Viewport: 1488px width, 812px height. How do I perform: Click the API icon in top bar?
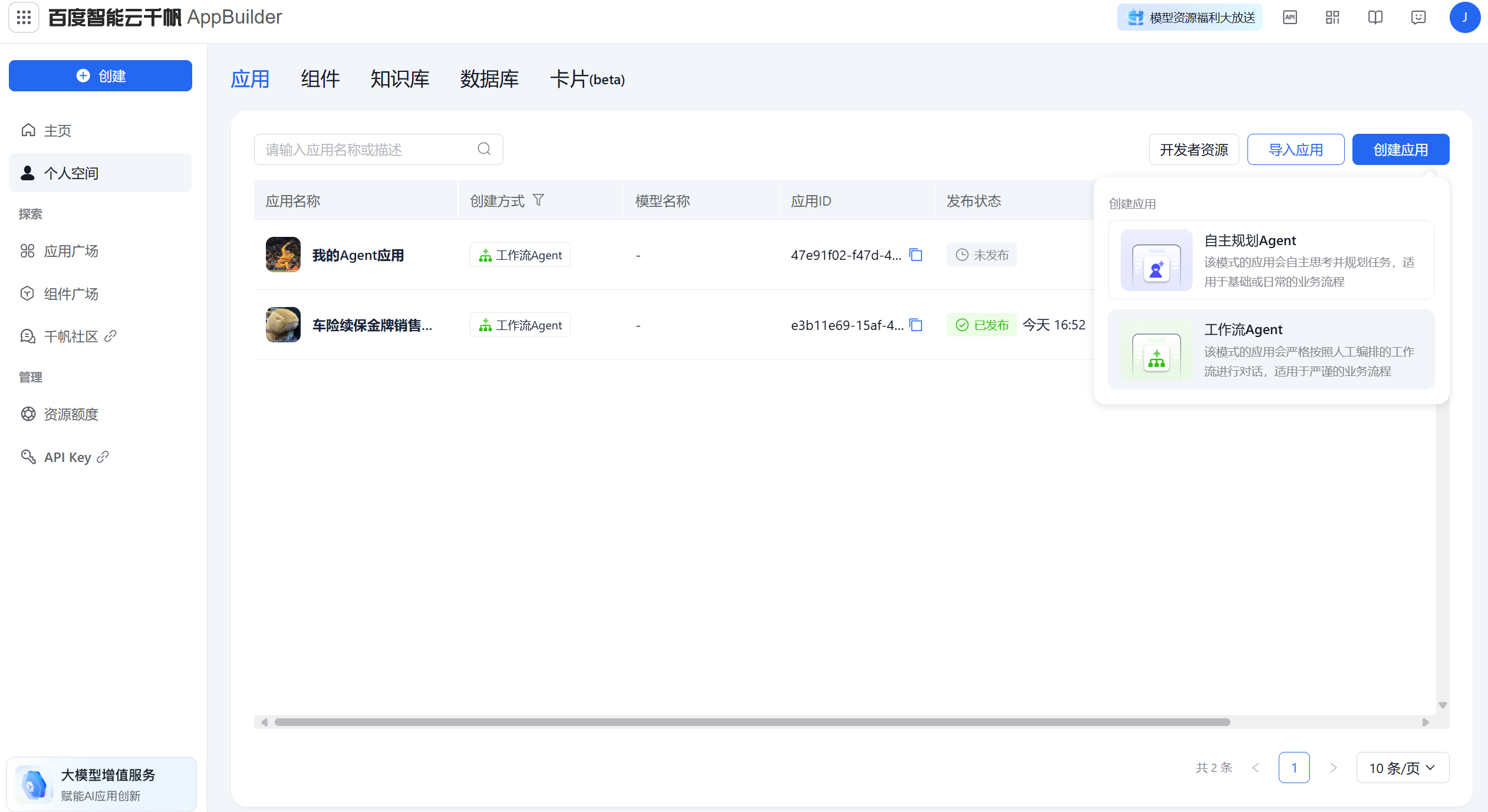1289,18
